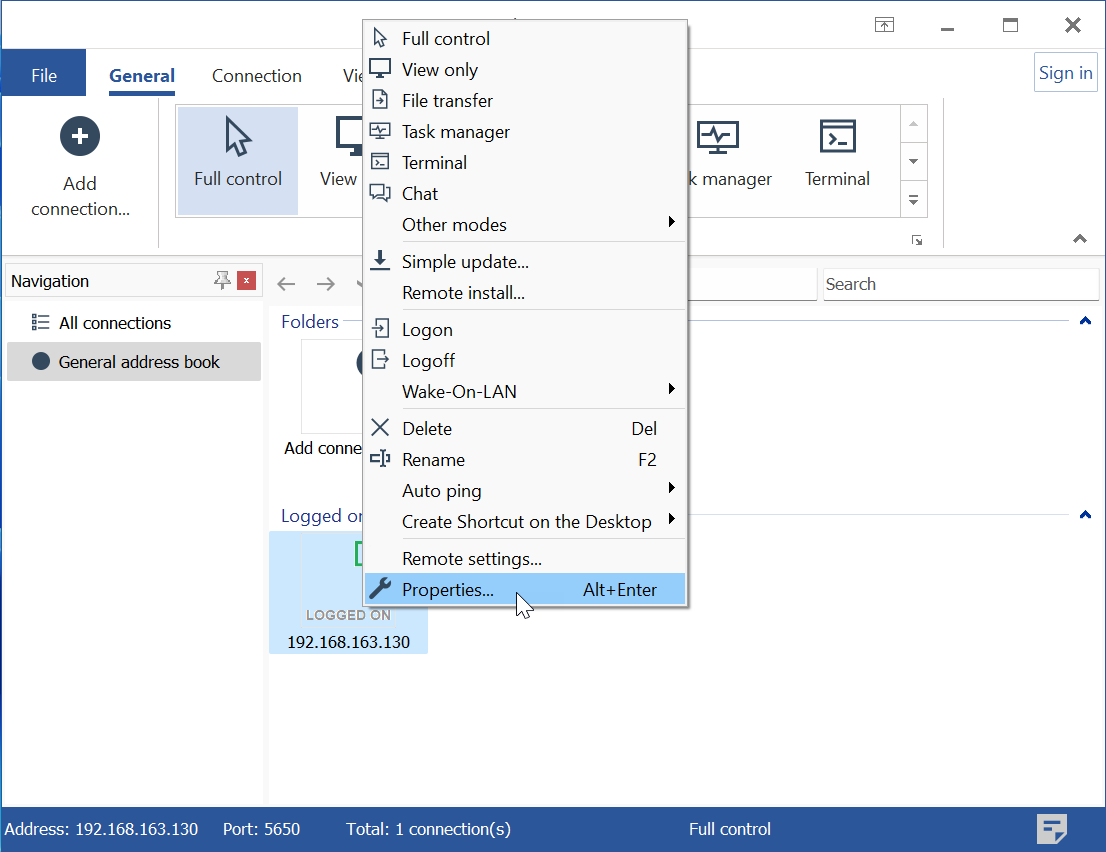The image size is (1106, 852).
Task: Click the forward navigation arrow
Action: pos(325,284)
